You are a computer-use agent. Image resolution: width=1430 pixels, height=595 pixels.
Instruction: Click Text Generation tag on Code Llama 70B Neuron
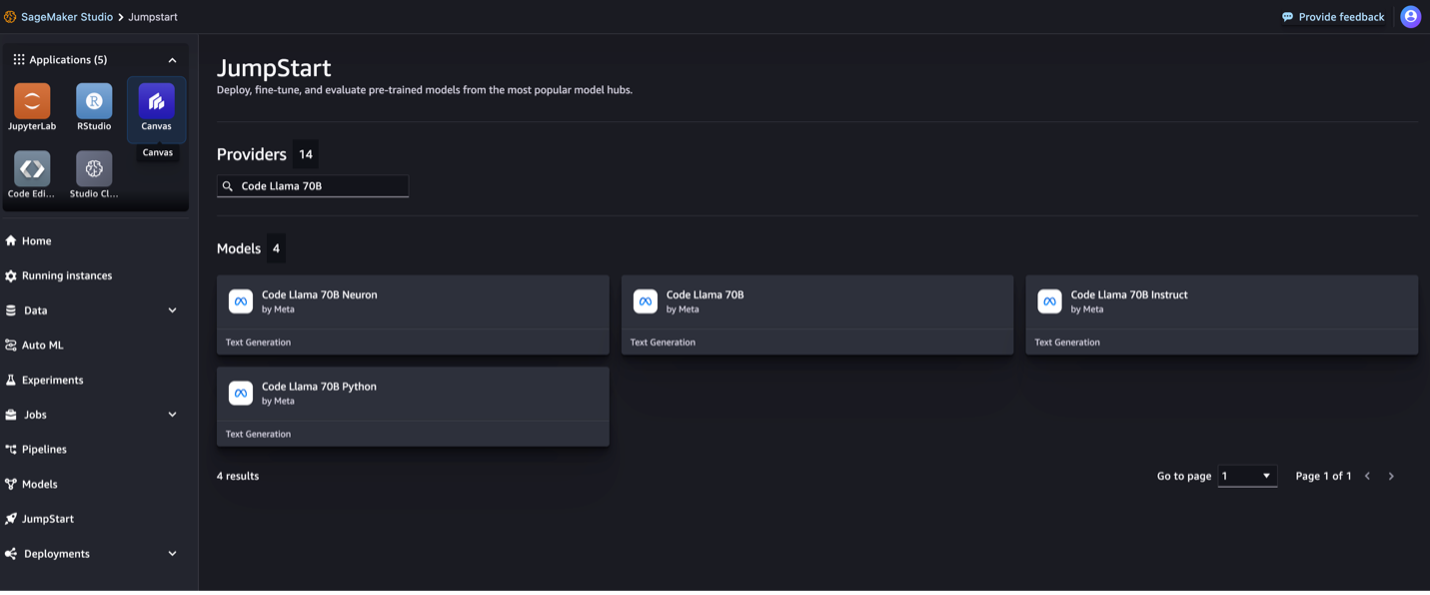[258, 342]
